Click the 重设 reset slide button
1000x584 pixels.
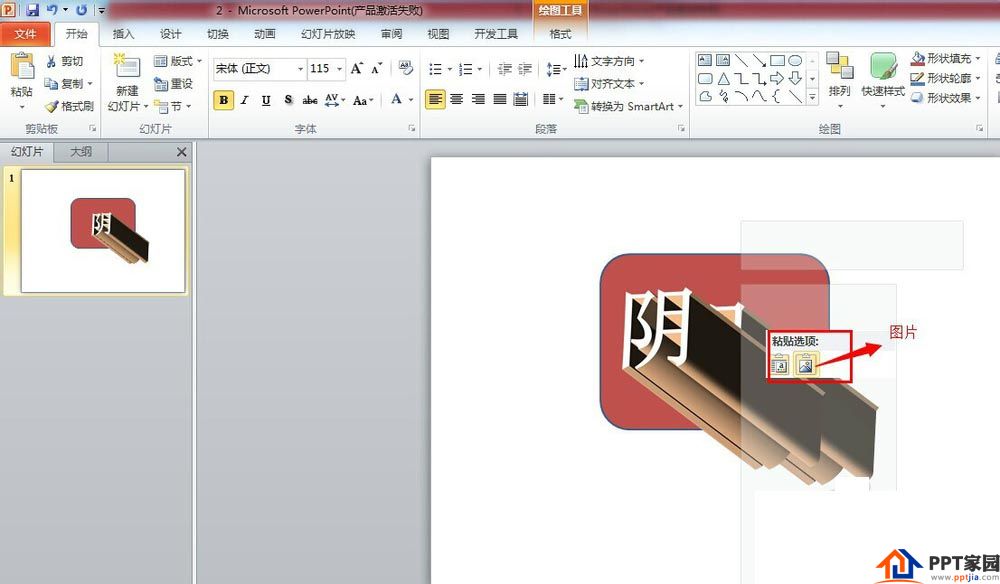tap(173, 84)
